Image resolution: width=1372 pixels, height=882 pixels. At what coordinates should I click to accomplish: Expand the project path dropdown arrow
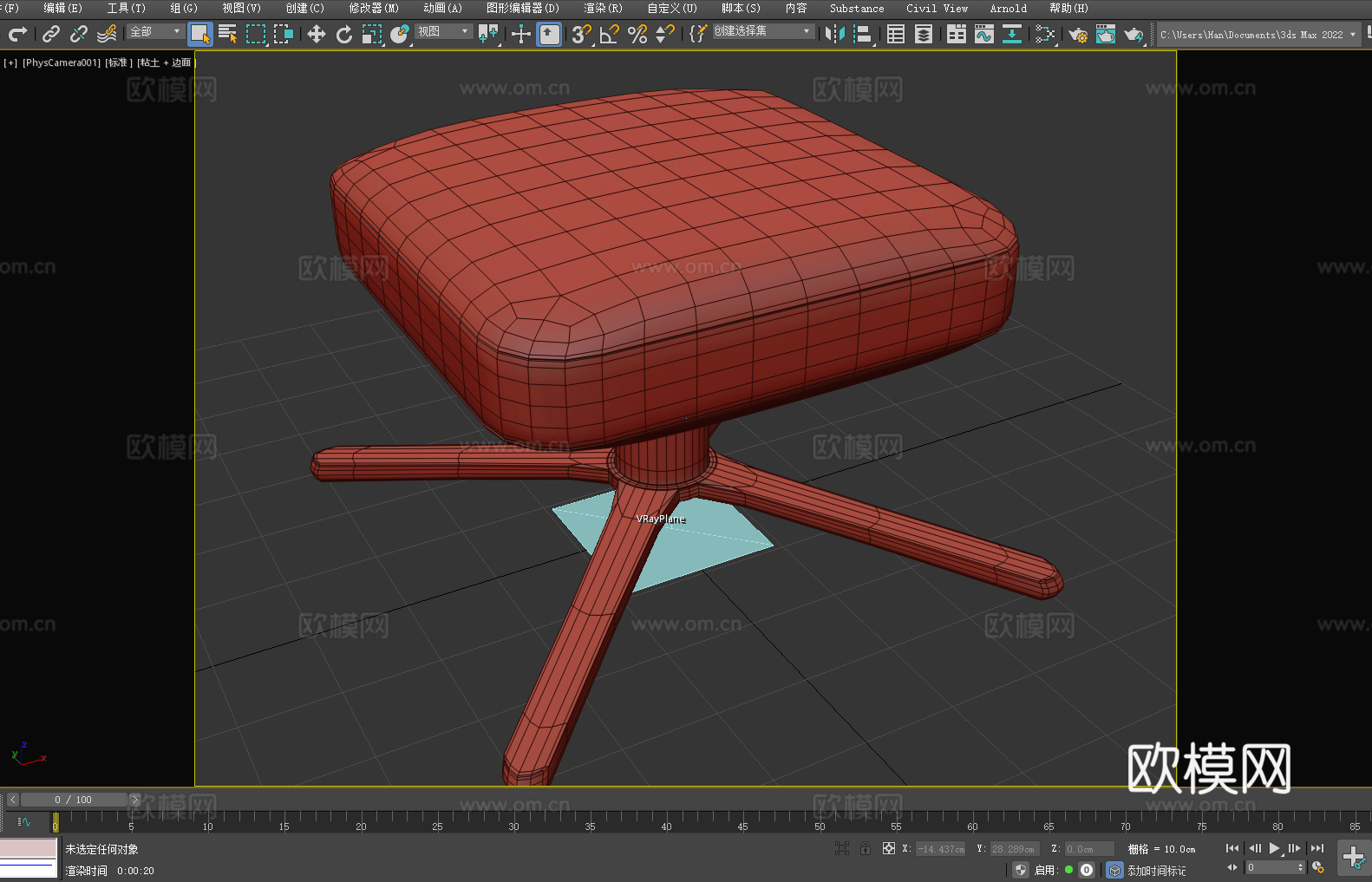coord(1352,35)
